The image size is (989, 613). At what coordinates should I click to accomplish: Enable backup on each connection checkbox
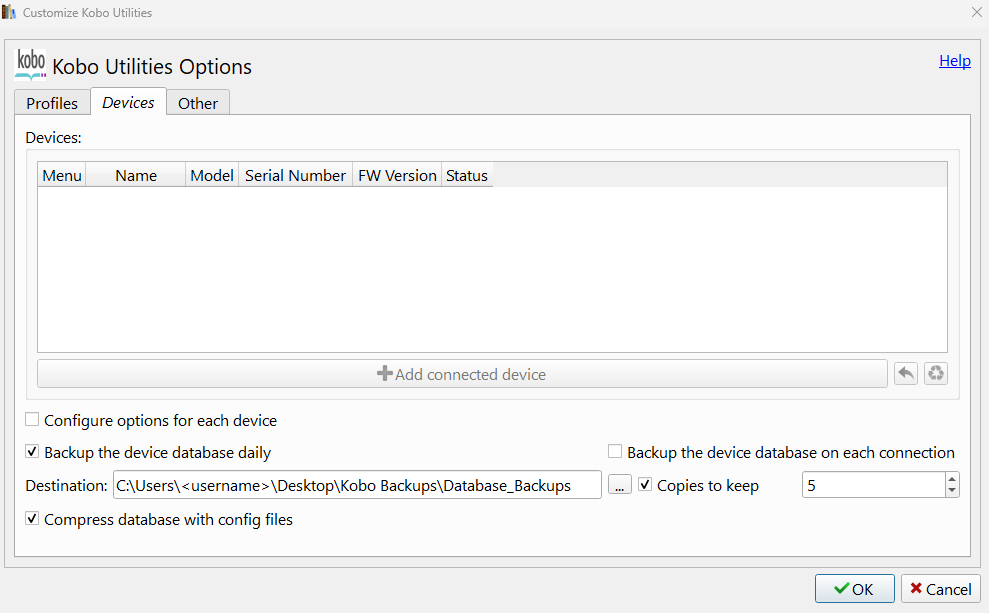click(x=616, y=452)
